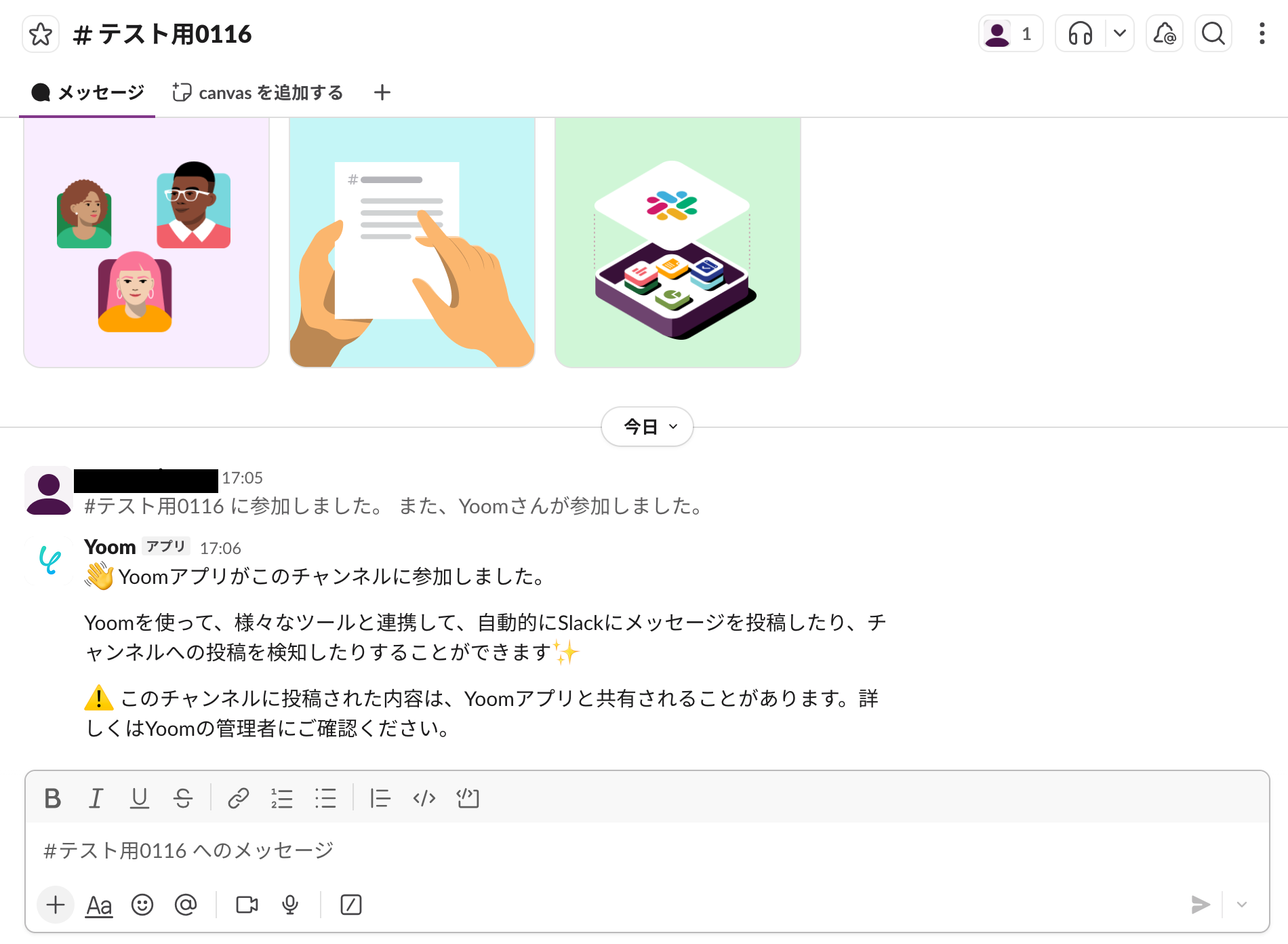Switch to the メッセージ tab
Viewport: 1288px width, 944px height.
click(x=87, y=92)
